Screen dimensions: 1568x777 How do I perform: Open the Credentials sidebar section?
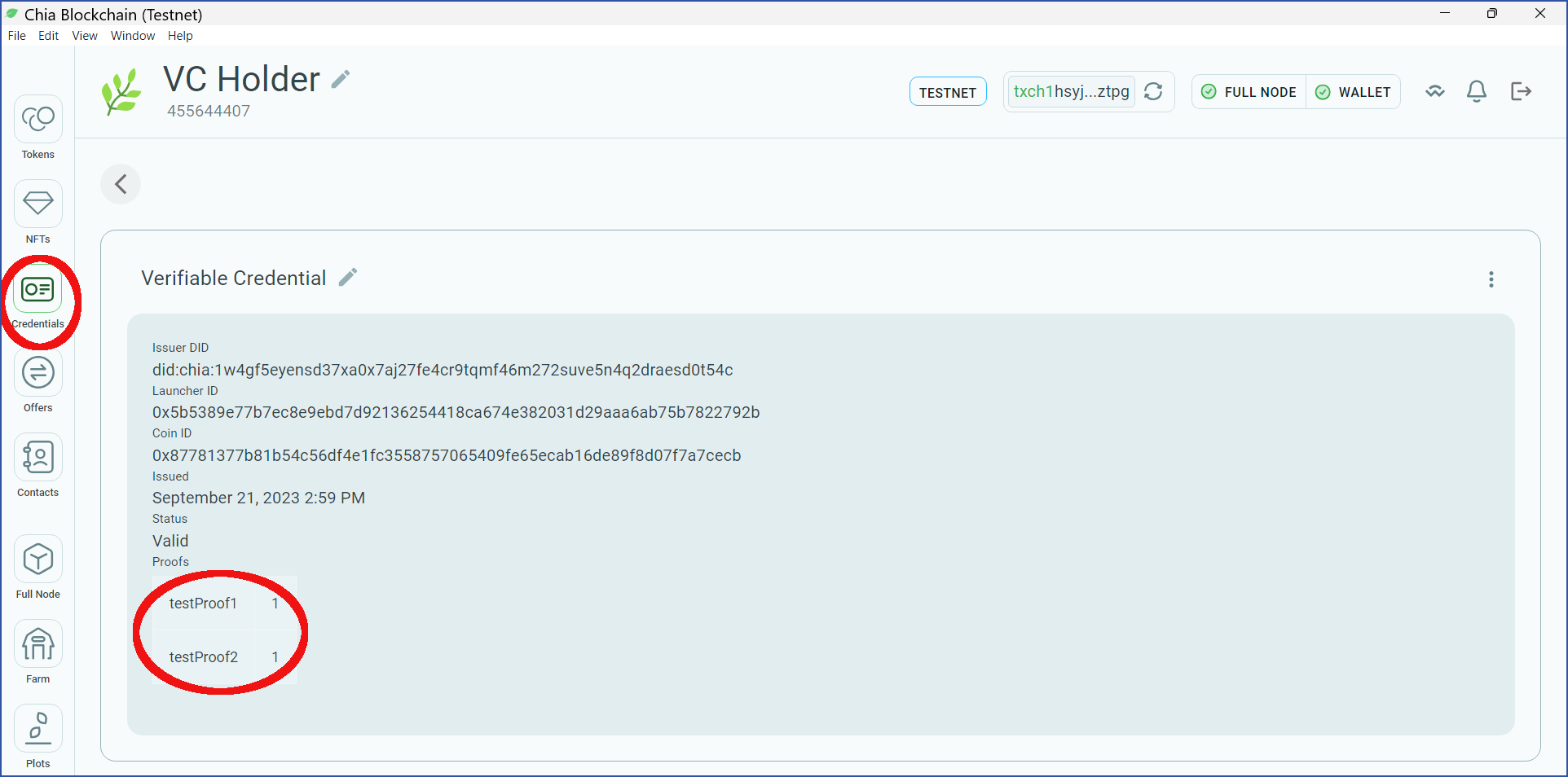point(37,297)
